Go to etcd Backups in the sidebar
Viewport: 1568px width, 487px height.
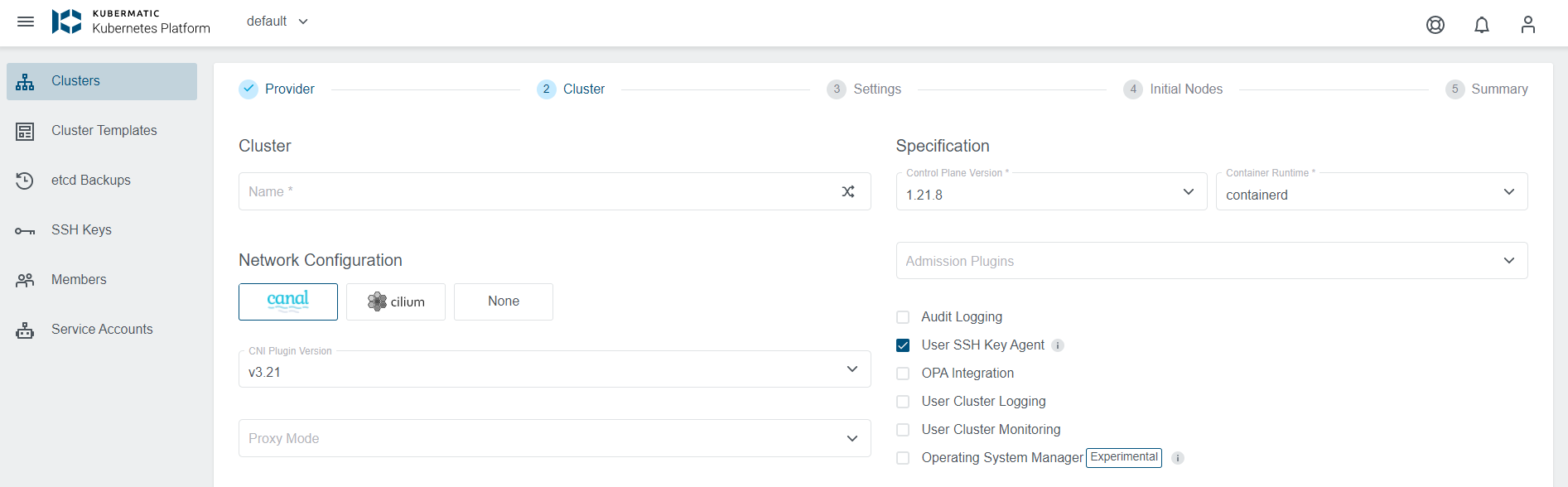point(90,181)
